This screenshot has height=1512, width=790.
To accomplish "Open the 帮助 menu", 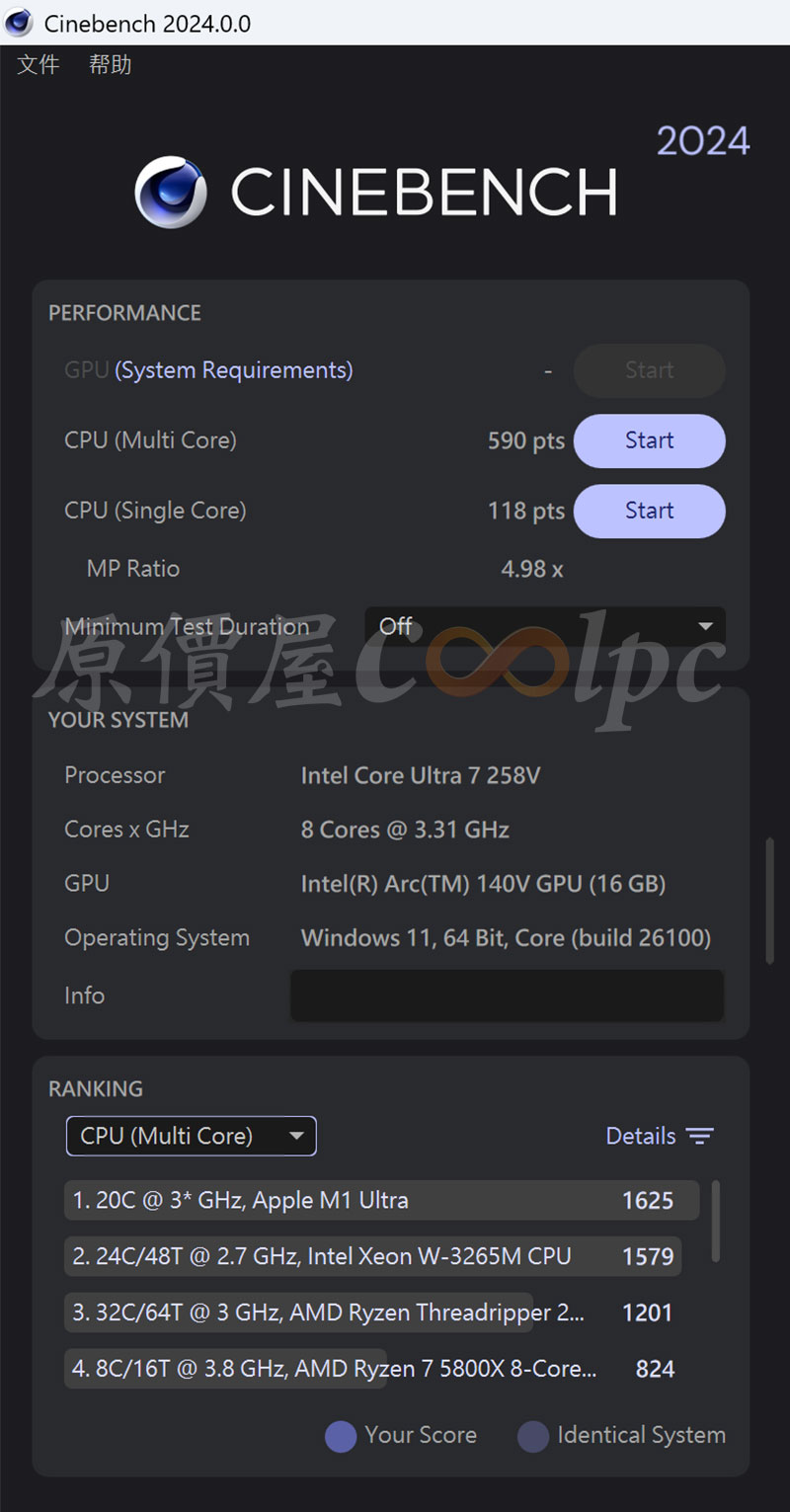I will coord(110,65).
